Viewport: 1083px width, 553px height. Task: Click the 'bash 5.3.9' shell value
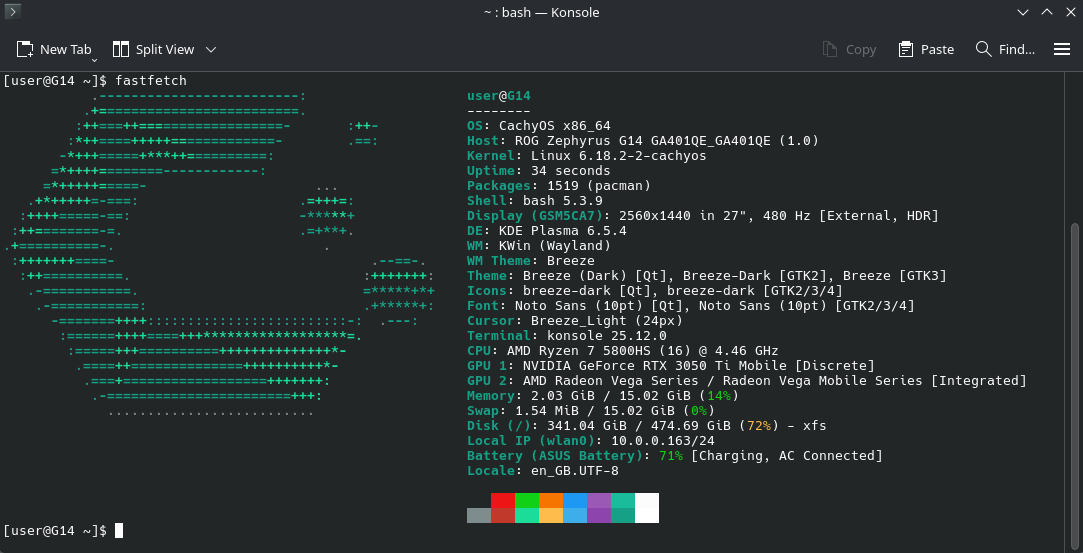[x=563, y=201]
